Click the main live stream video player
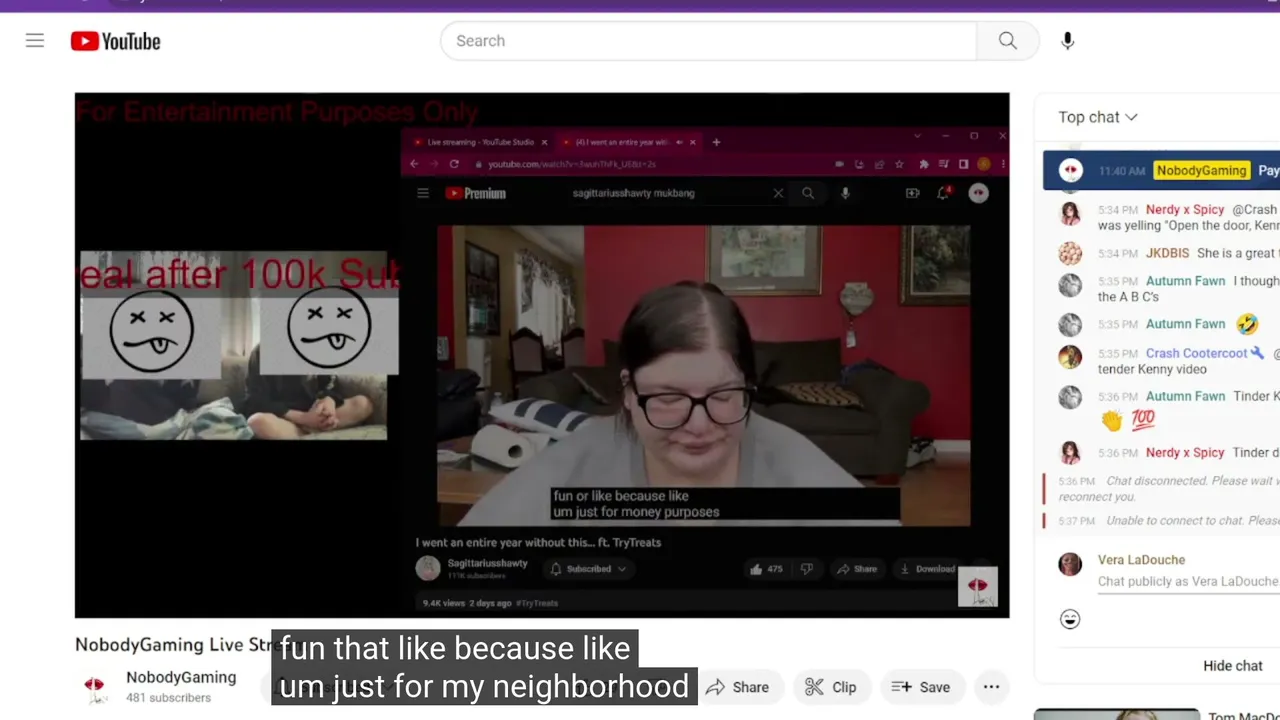Viewport: 1280px width, 720px height. [x=542, y=355]
